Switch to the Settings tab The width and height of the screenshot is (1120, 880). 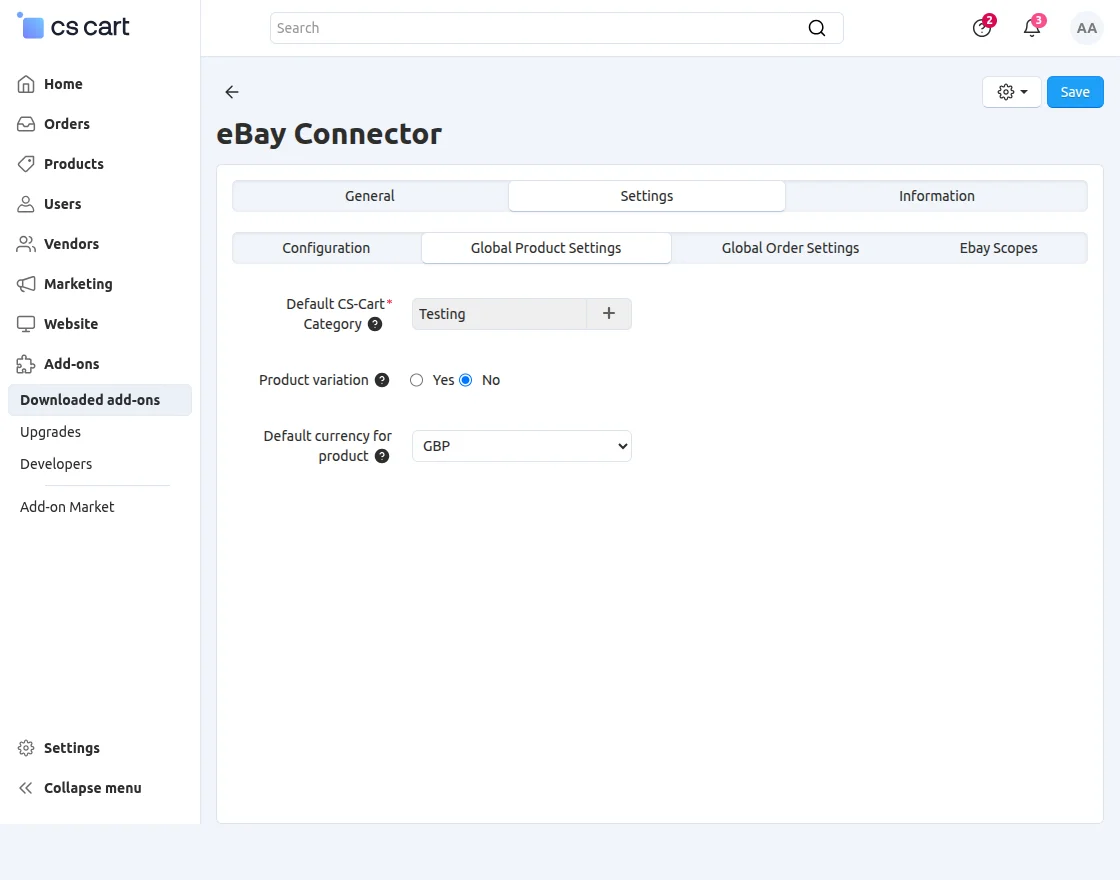646,196
